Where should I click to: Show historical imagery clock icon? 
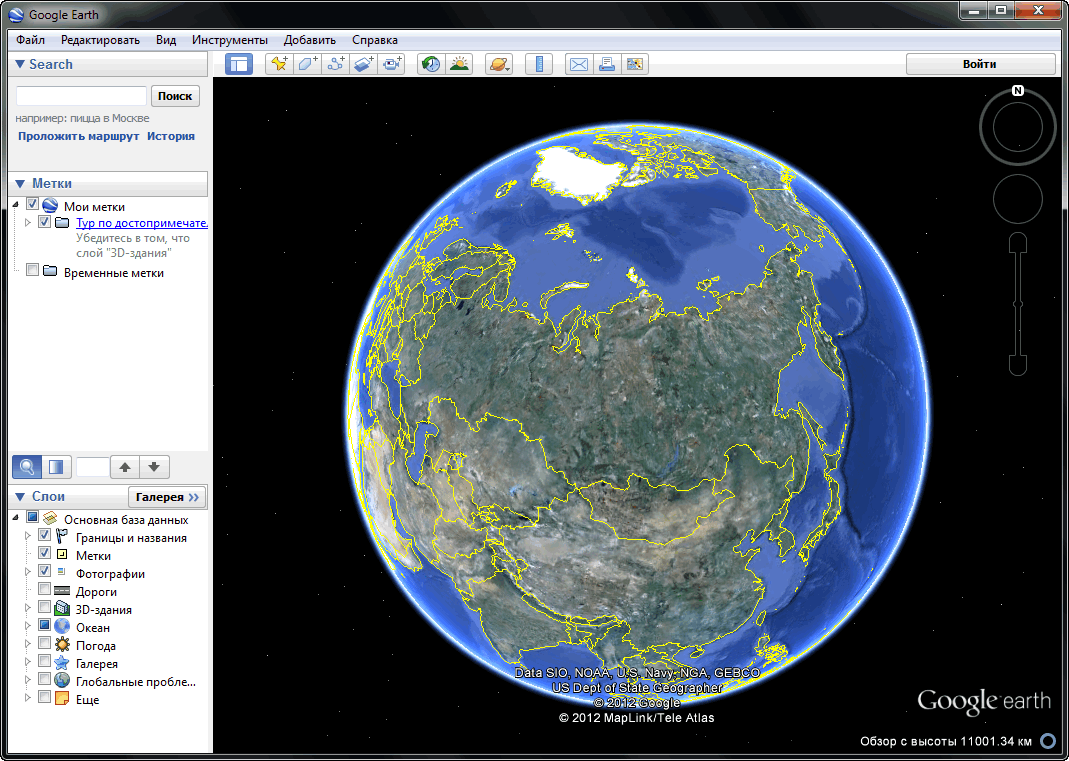(431, 64)
